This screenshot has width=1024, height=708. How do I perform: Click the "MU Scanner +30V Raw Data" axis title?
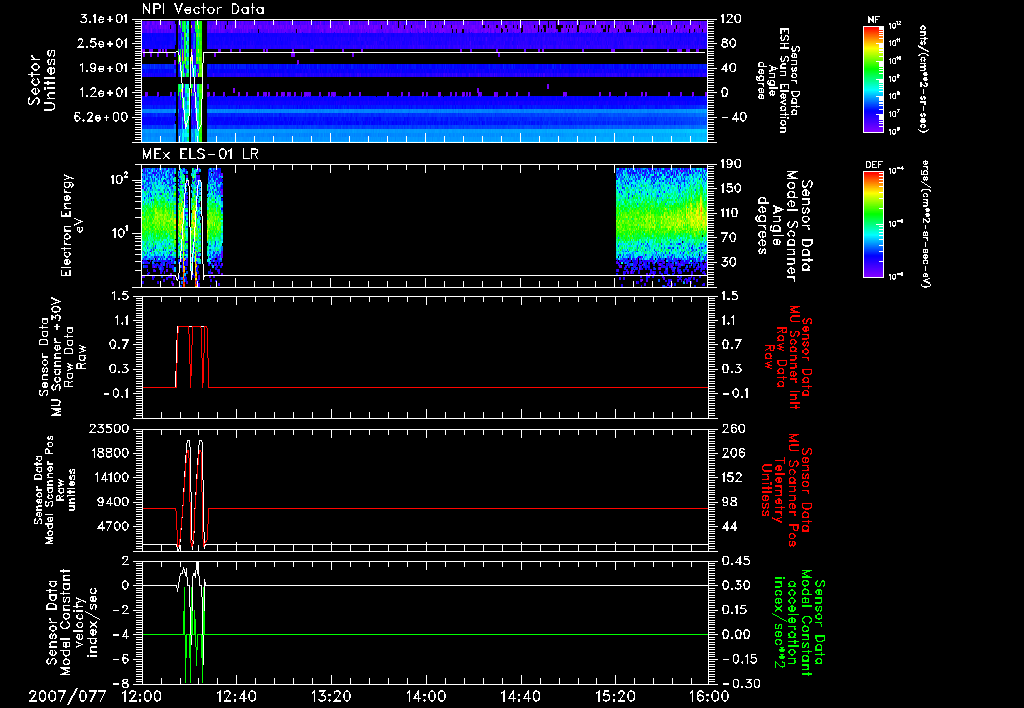click(62, 358)
